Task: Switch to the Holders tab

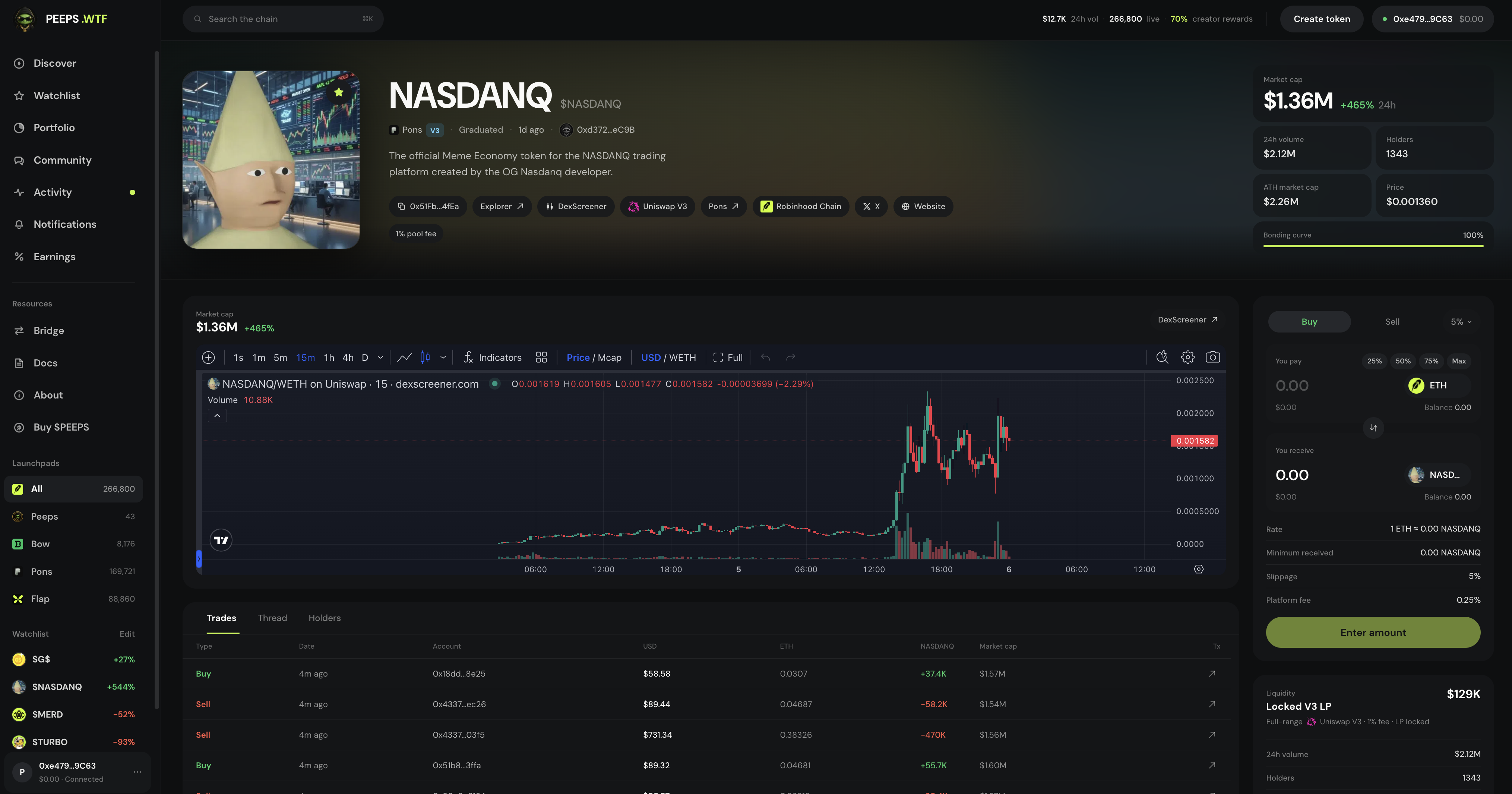Action: (x=325, y=618)
